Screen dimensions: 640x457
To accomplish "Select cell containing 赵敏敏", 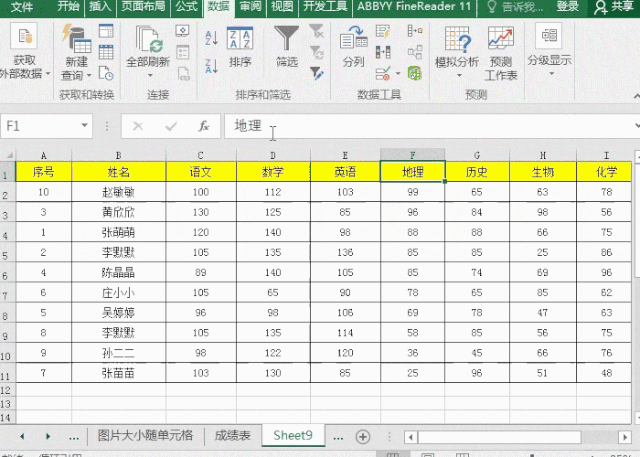I will 118,192.
